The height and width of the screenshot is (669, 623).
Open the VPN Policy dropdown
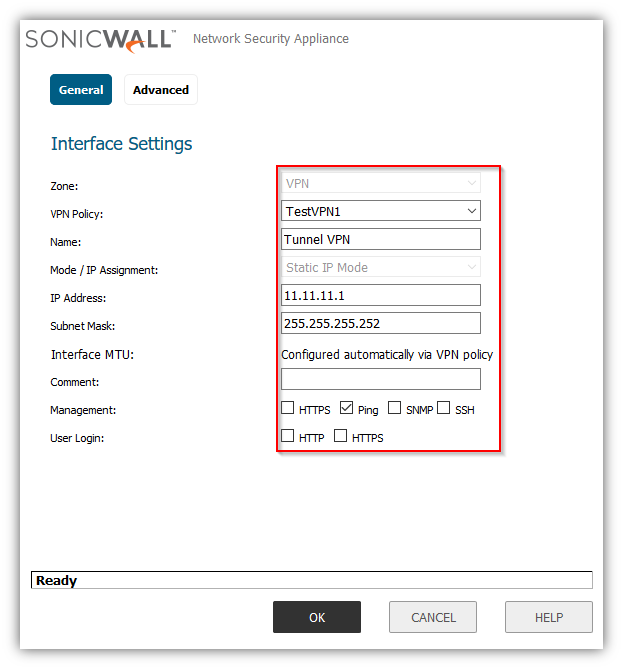[x=381, y=211]
